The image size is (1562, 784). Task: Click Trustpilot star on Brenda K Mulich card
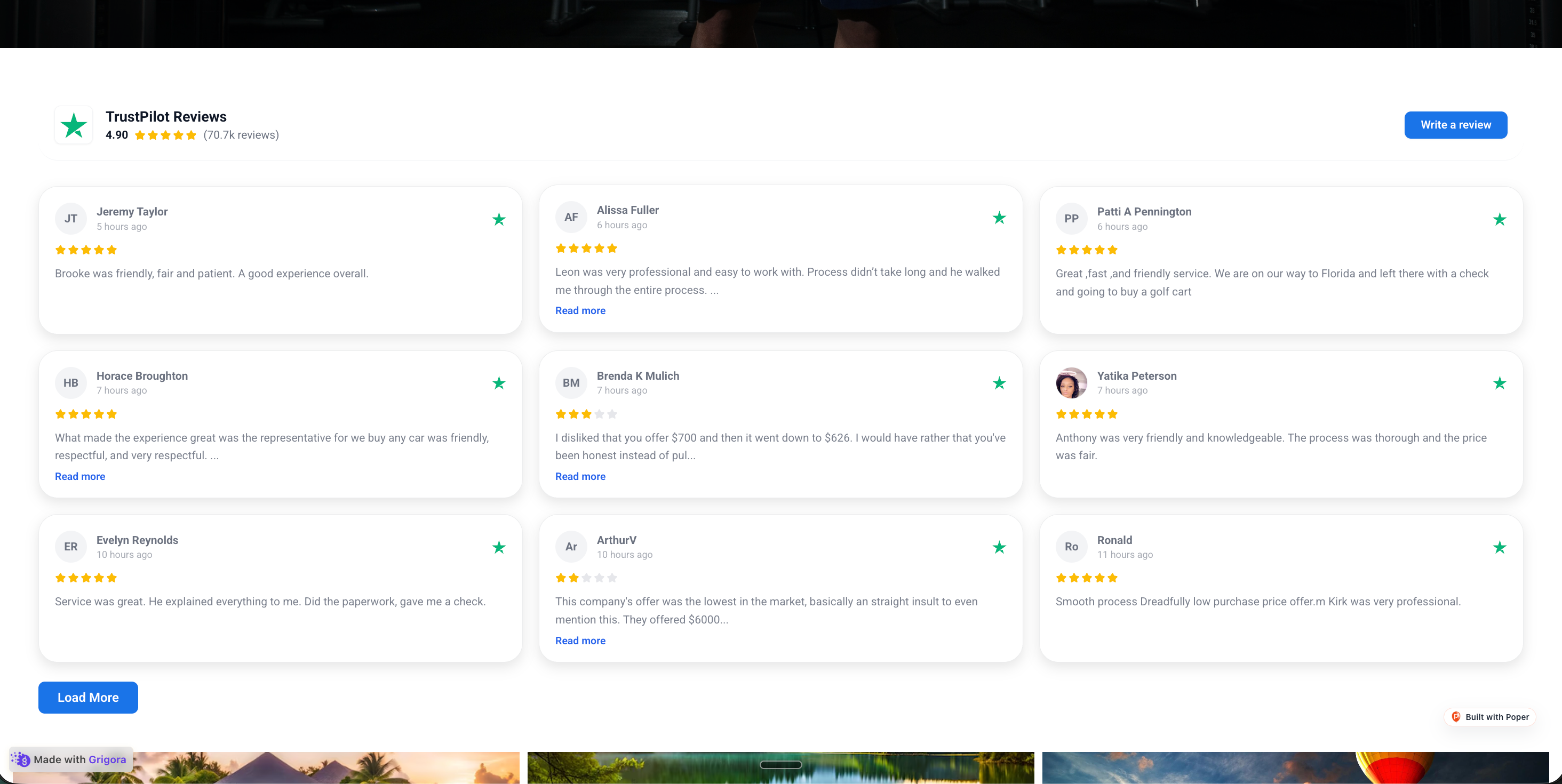click(x=999, y=383)
